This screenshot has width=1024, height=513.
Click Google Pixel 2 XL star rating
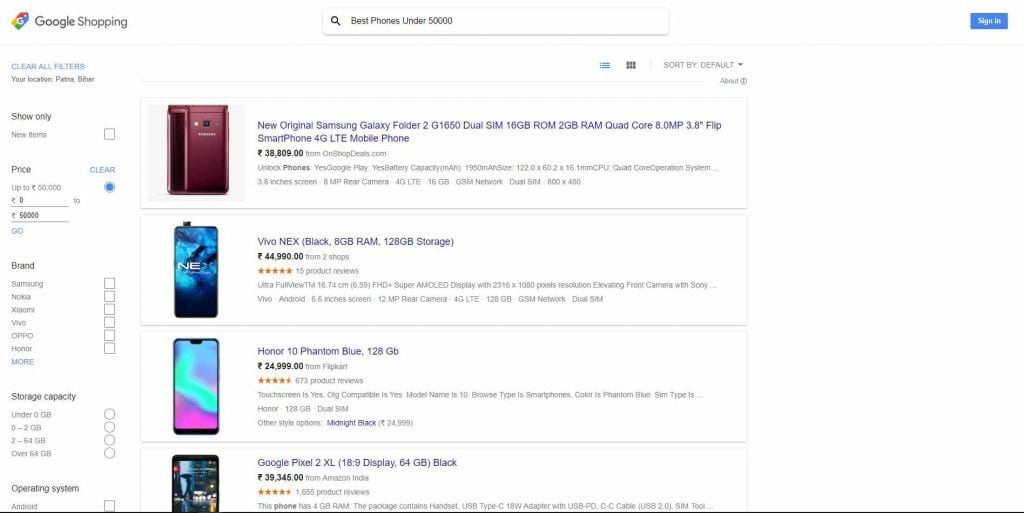(275, 492)
